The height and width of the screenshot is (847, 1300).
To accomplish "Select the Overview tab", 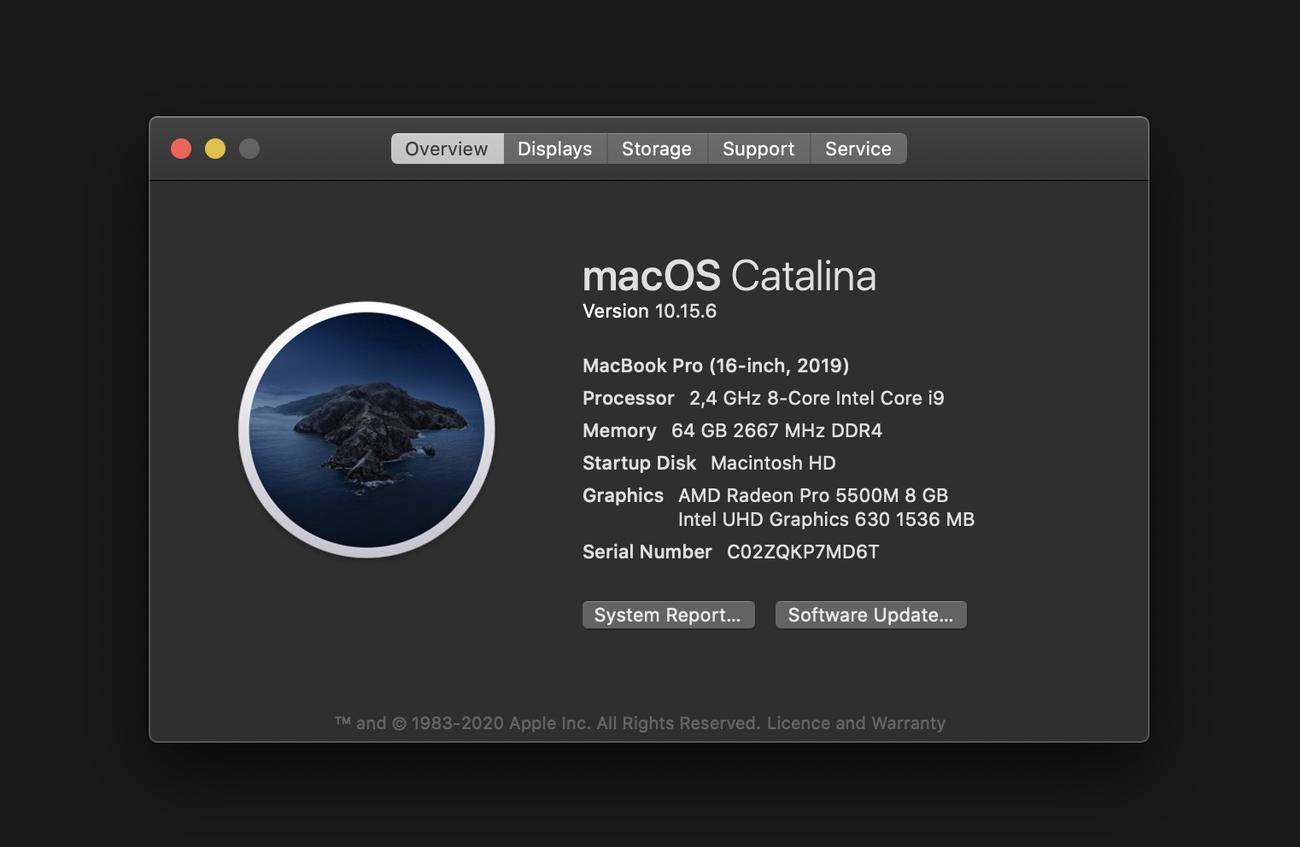I will [446, 149].
